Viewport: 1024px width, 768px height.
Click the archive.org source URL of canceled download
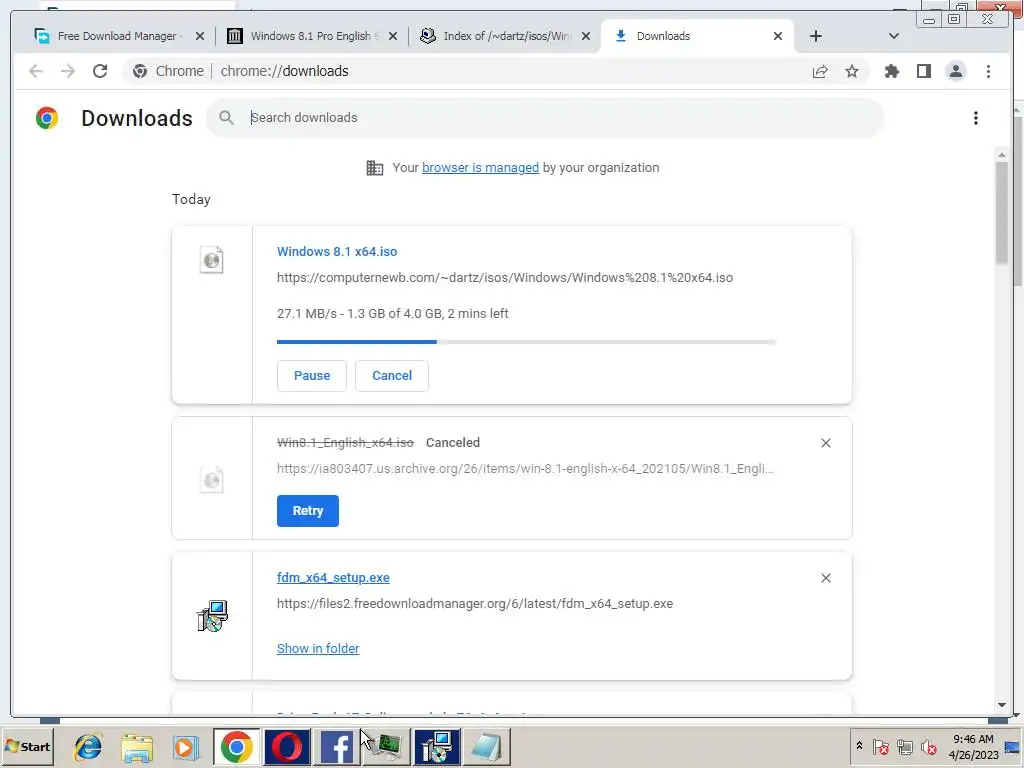coord(525,469)
